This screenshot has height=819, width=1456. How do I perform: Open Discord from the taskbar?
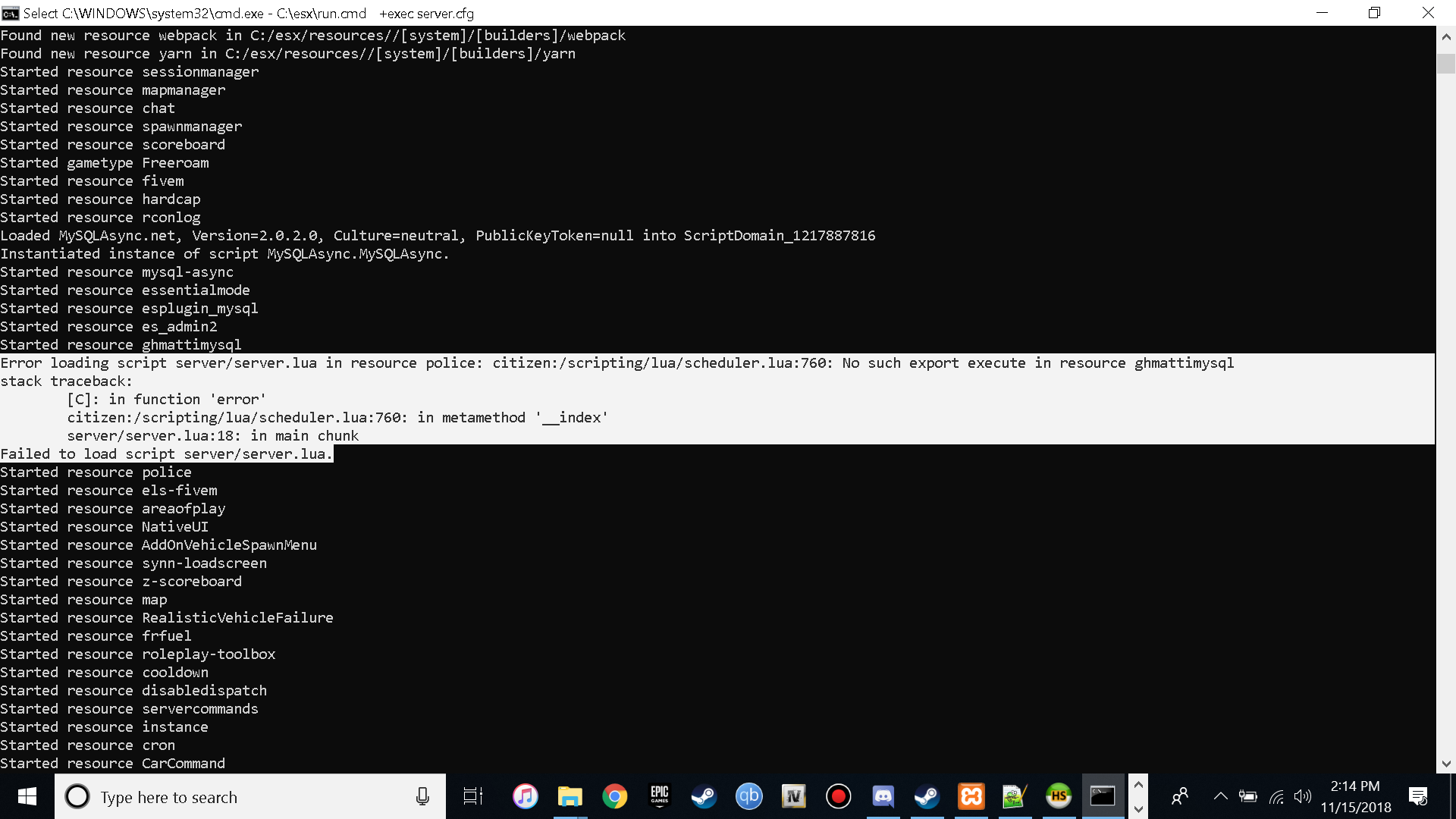tap(883, 796)
